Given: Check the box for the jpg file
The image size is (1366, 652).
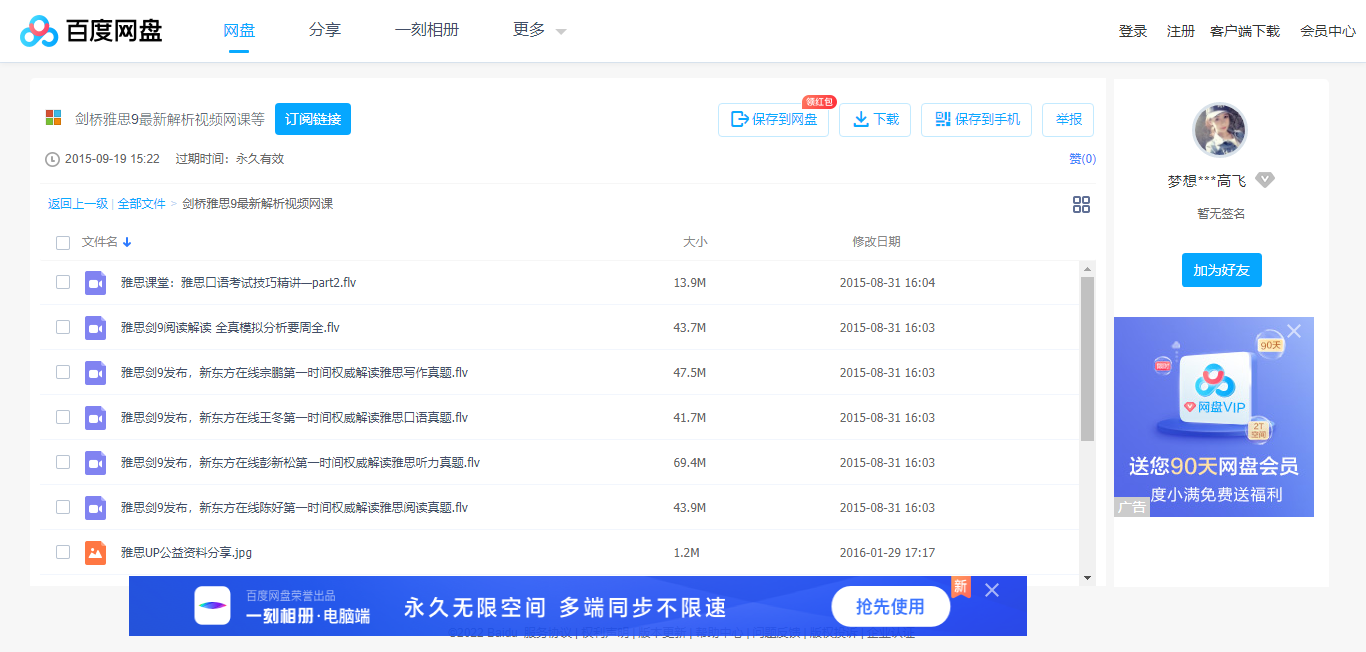Looking at the screenshot, I should tap(63, 551).
